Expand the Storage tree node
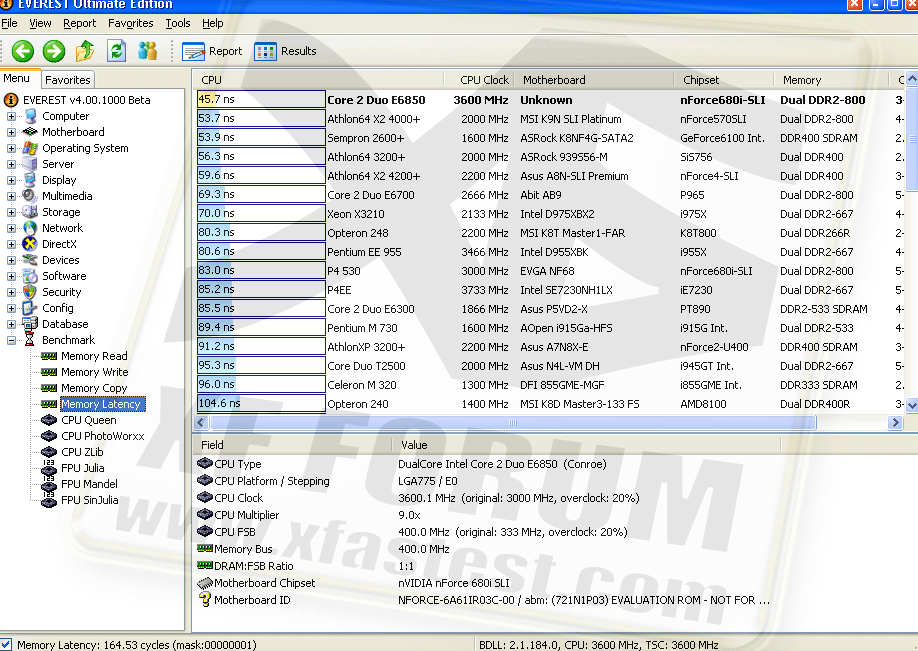 pos(11,213)
